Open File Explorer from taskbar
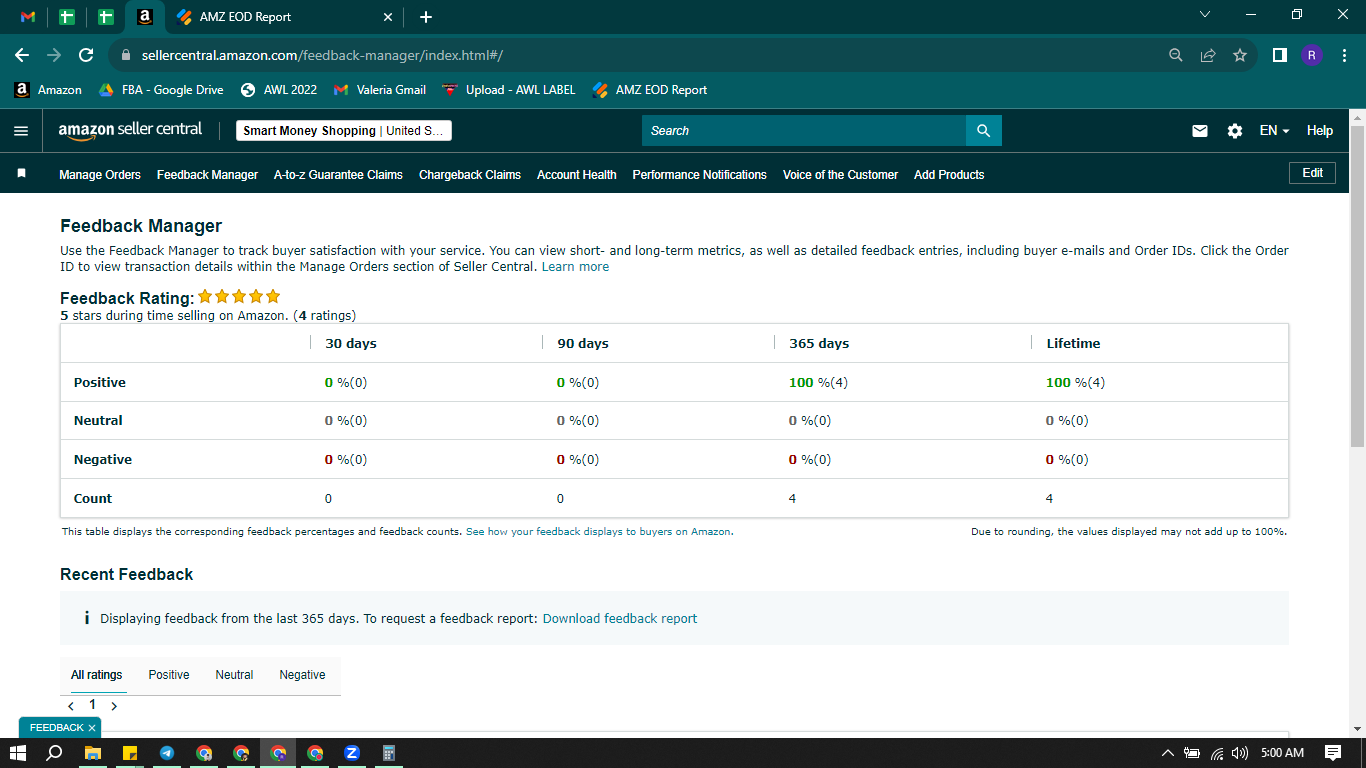This screenshot has height=768, width=1366. [92, 753]
